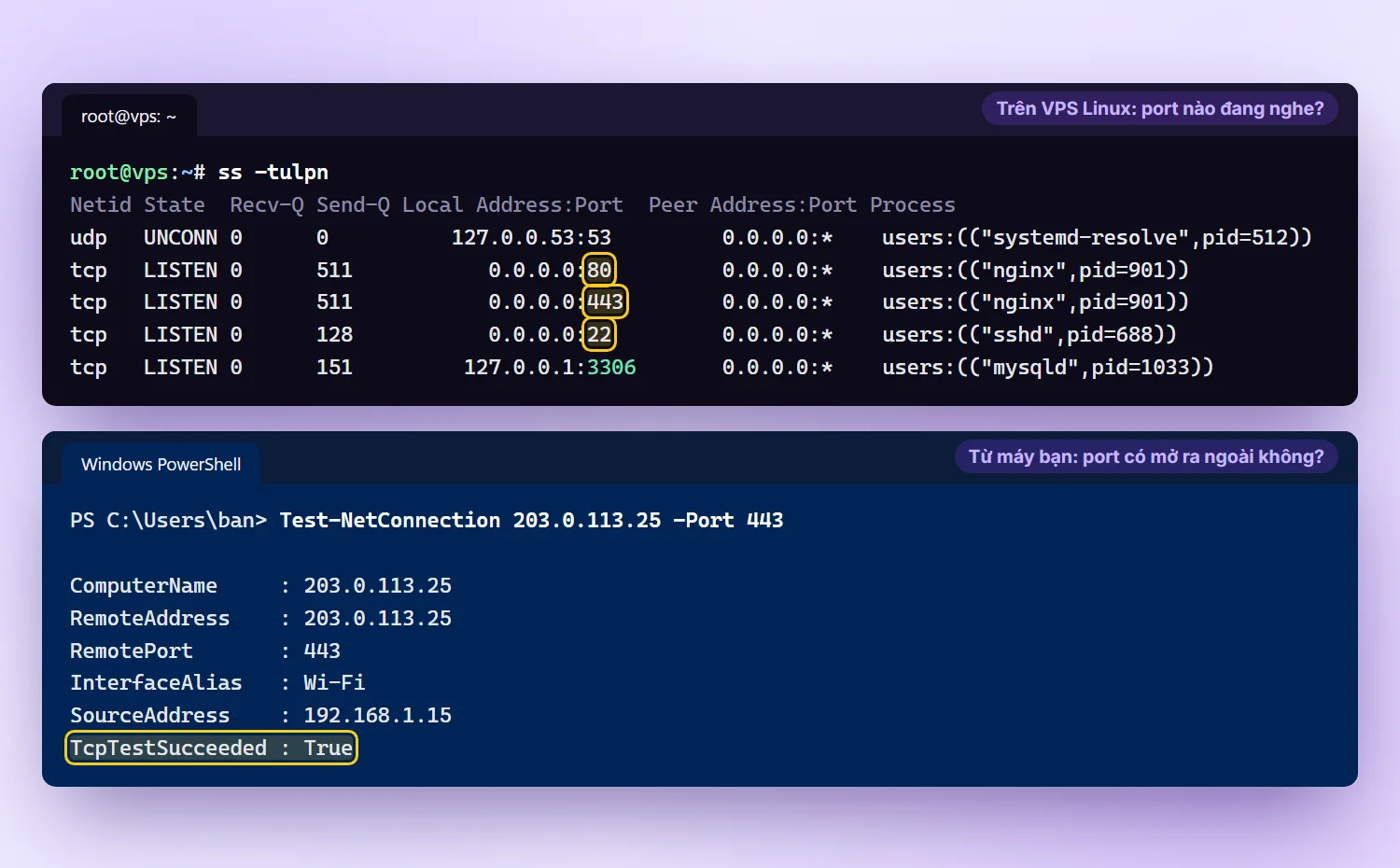
Task: Select the root@vps: ~ terminal tab
Action: pos(129,117)
